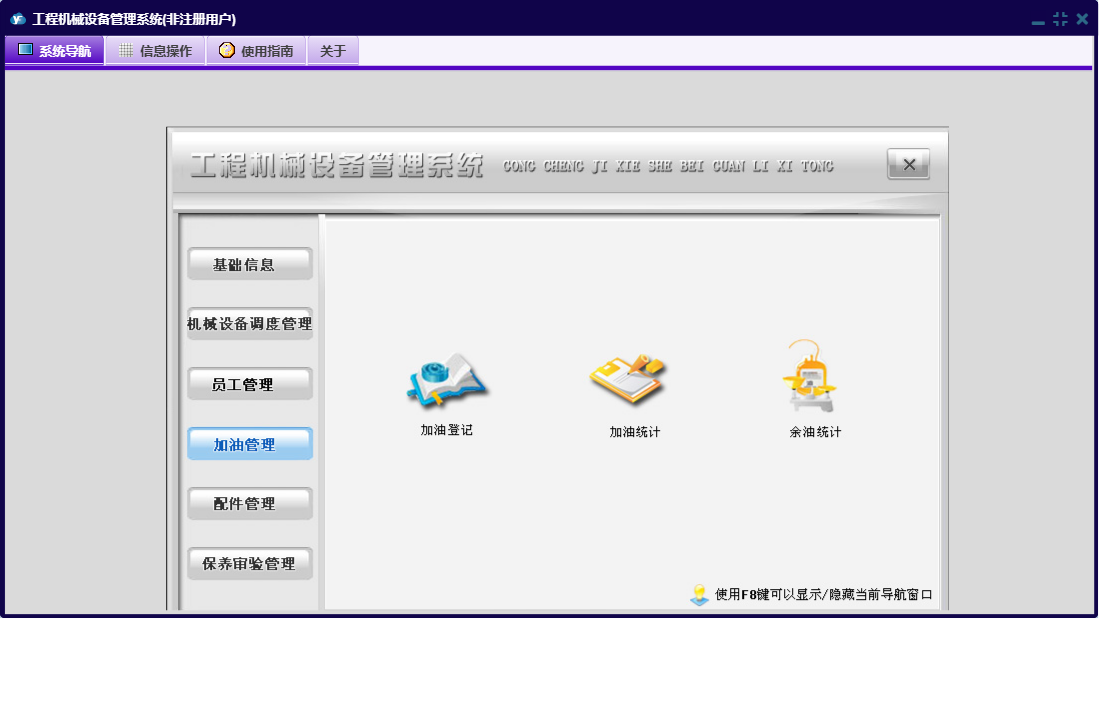
Task: Switch to the 系统导航 tab
Action: [x=55, y=51]
